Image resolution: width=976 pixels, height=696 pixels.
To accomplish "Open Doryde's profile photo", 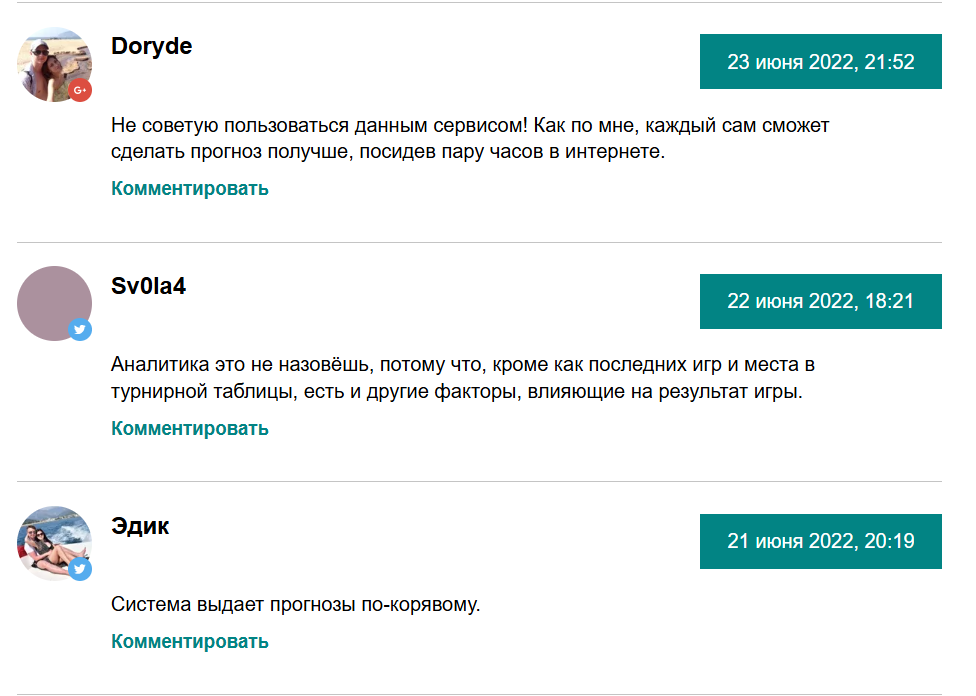I will [x=51, y=61].
